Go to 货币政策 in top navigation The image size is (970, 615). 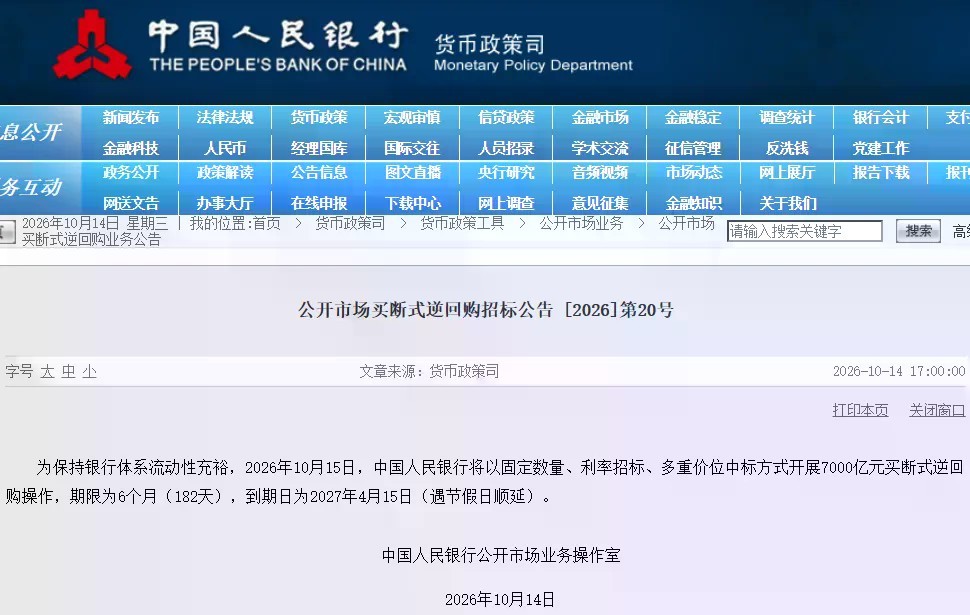319,117
